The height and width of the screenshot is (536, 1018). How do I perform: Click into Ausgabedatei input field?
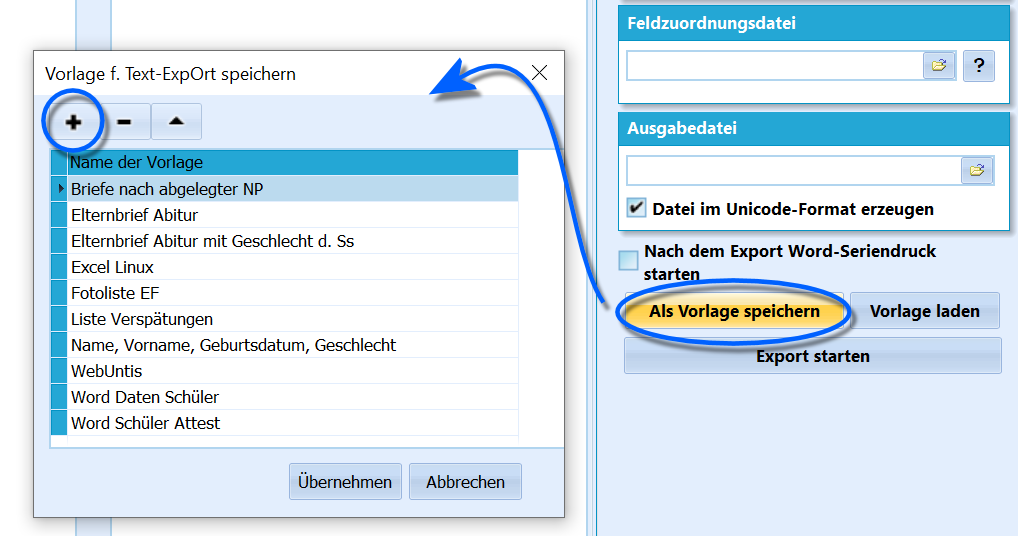(793, 171)
